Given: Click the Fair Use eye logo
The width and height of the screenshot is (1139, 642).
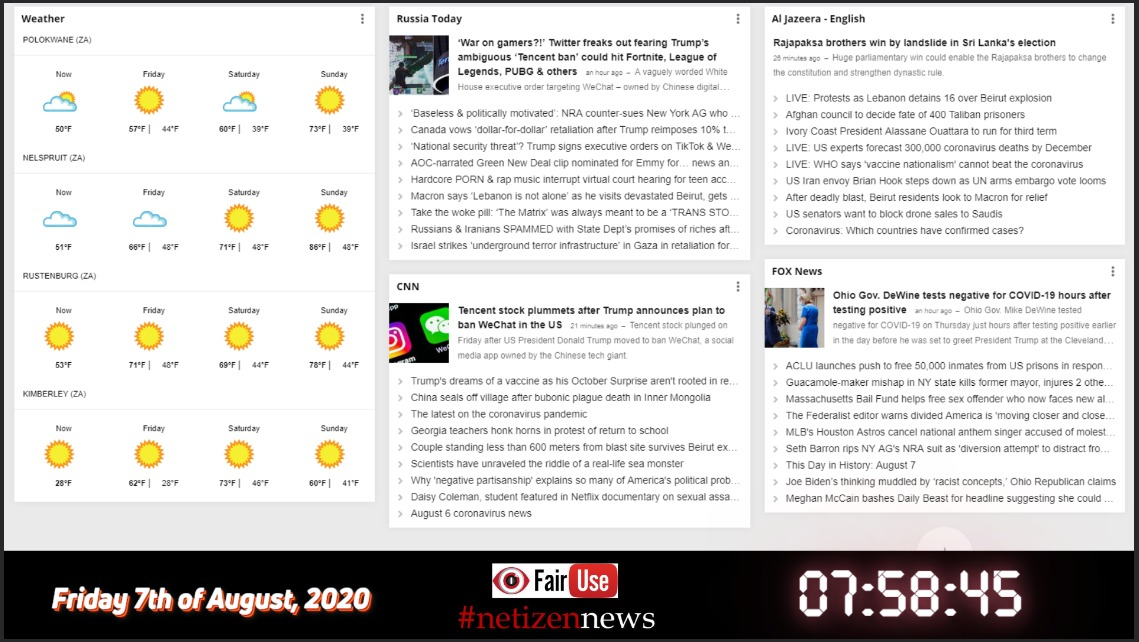Looking at the screenshot, I should pos(511,580).
